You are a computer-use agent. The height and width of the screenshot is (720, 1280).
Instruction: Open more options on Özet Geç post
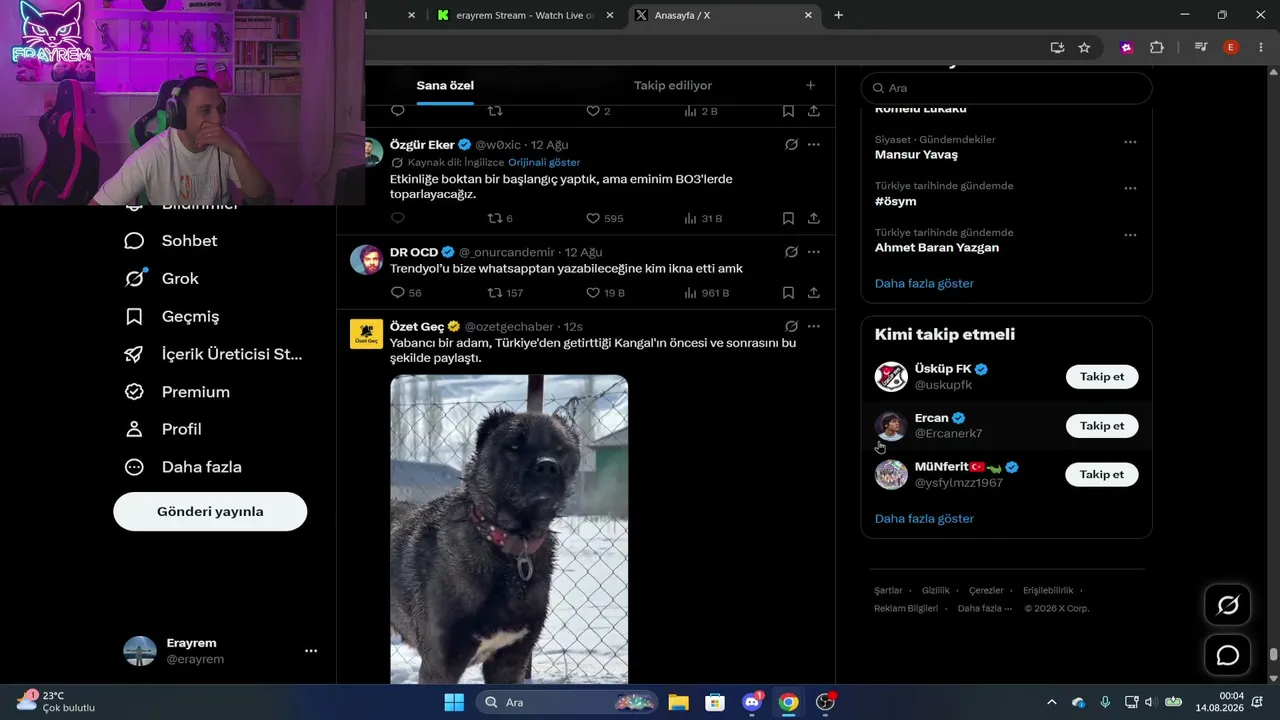(814, 326)
